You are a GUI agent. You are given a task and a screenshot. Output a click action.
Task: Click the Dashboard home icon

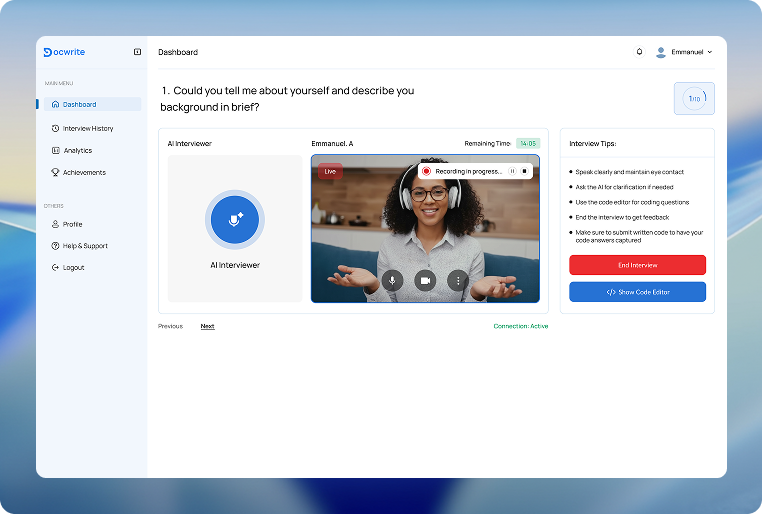coord(55,104)
